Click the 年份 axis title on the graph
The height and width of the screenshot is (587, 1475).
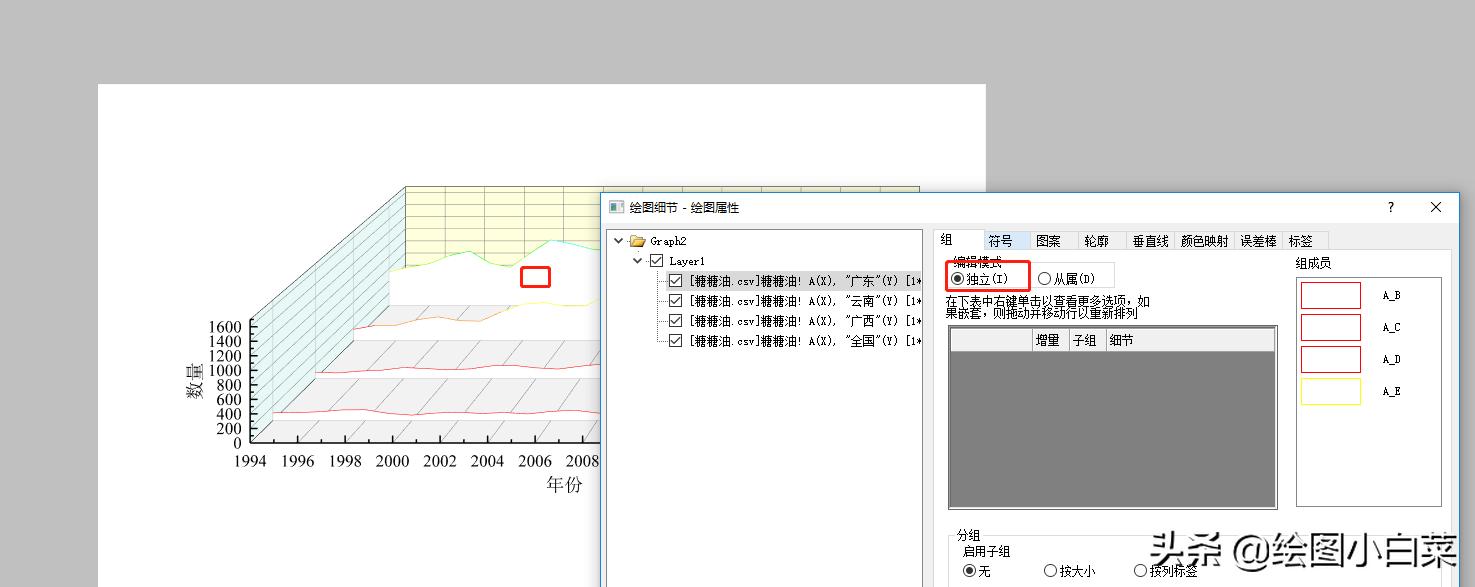coord(564,485)
